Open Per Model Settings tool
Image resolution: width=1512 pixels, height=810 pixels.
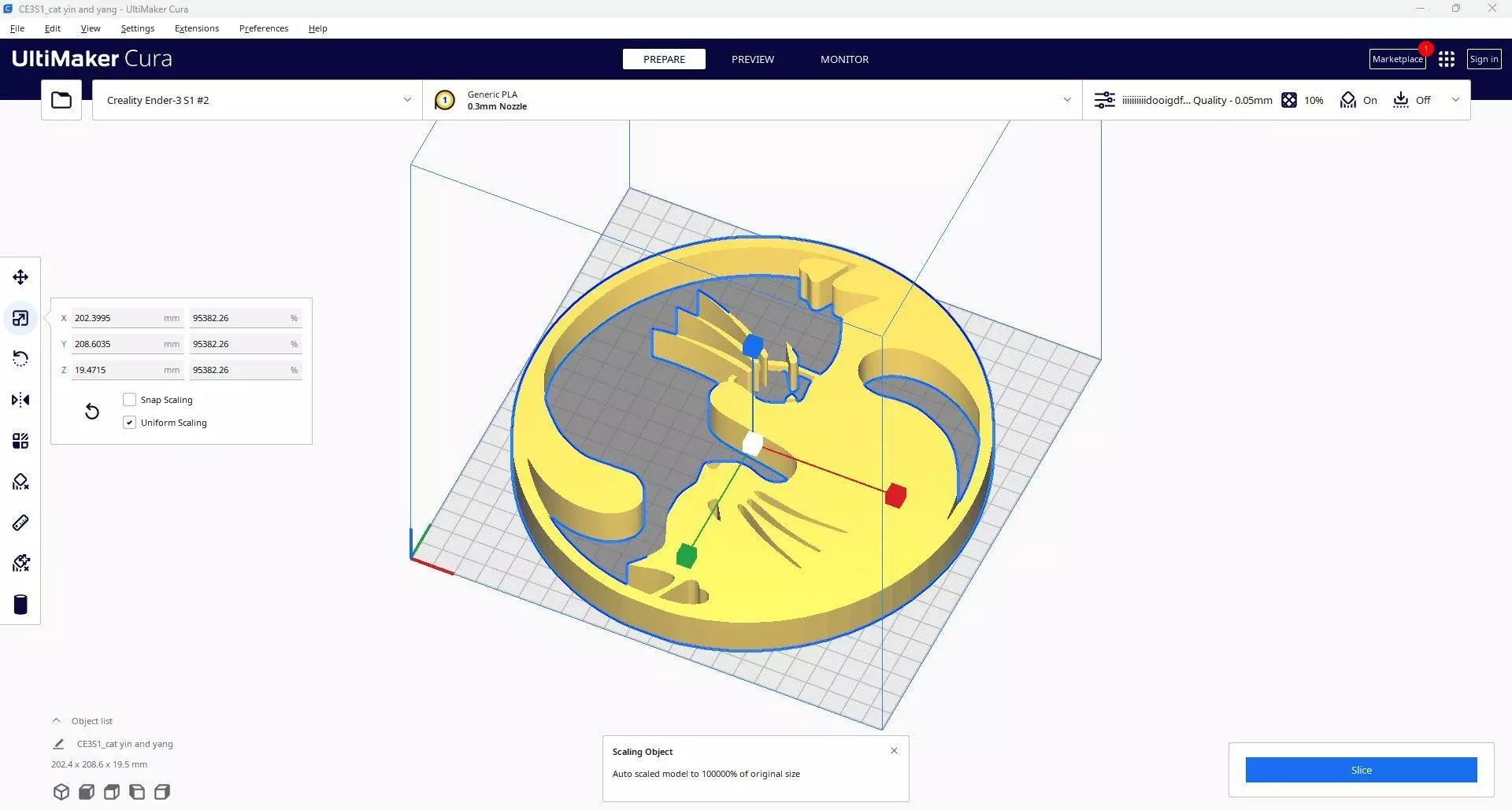(x=20, y=441)
